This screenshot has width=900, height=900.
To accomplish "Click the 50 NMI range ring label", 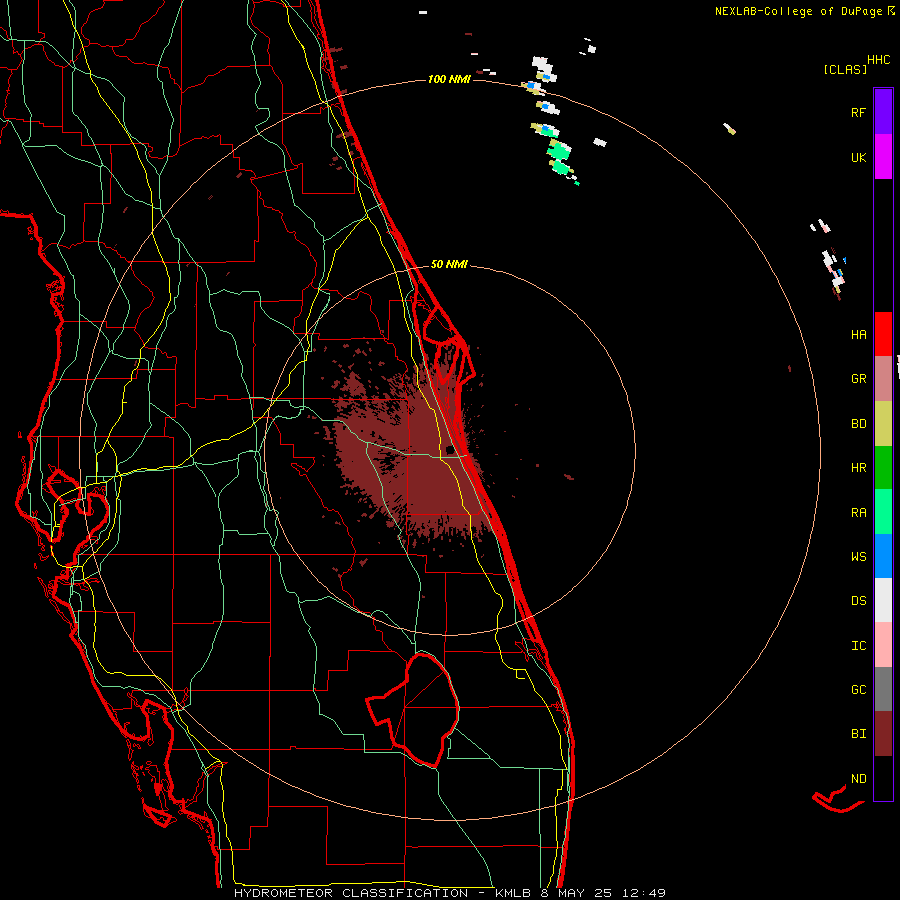I will (x=449, y=264).
